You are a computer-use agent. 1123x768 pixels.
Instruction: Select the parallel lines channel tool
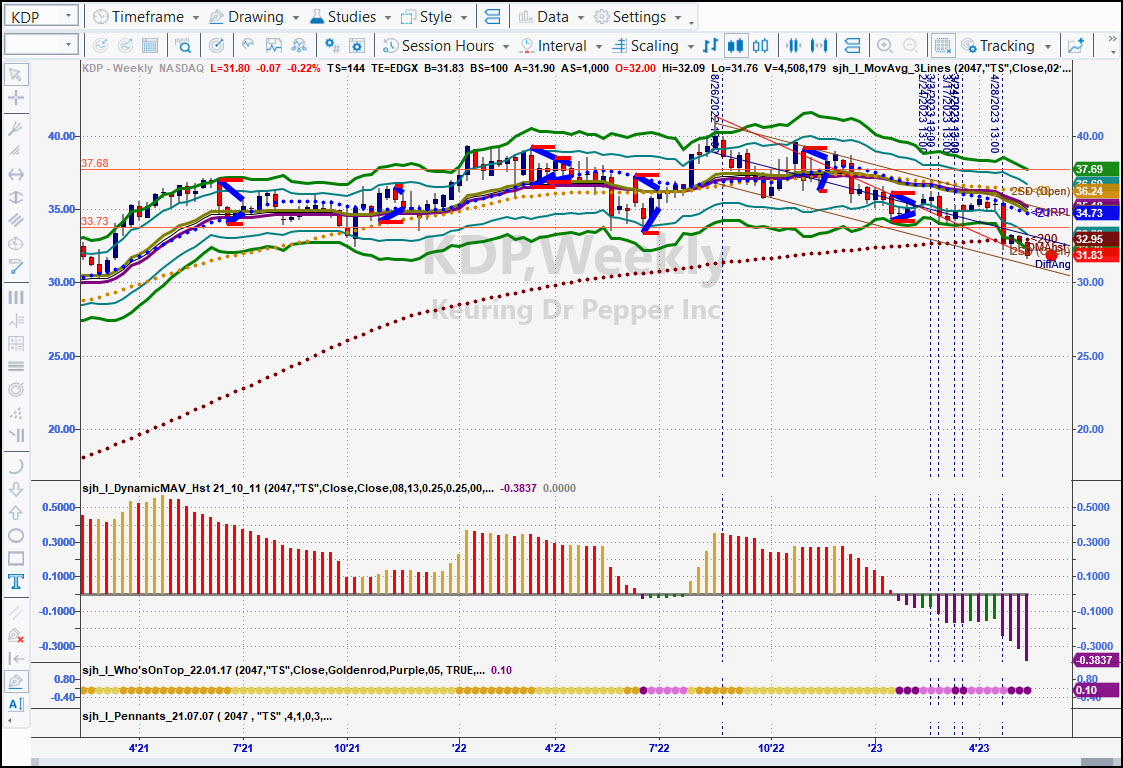(16, 220)
